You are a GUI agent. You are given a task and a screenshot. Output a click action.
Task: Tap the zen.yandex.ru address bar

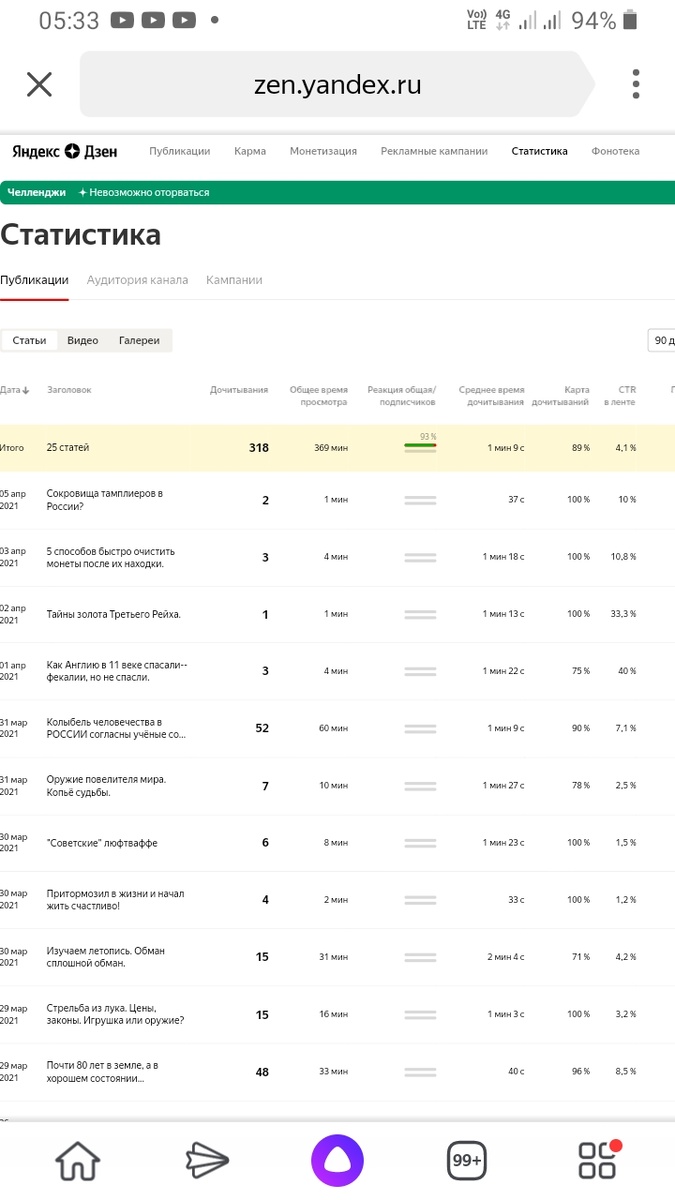coord(337,84)
